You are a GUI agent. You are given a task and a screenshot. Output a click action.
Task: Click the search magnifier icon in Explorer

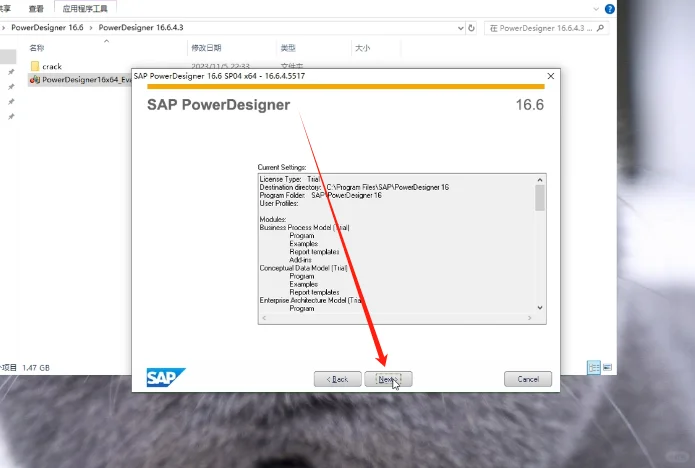pyautogui.click(x=600, y=28)
